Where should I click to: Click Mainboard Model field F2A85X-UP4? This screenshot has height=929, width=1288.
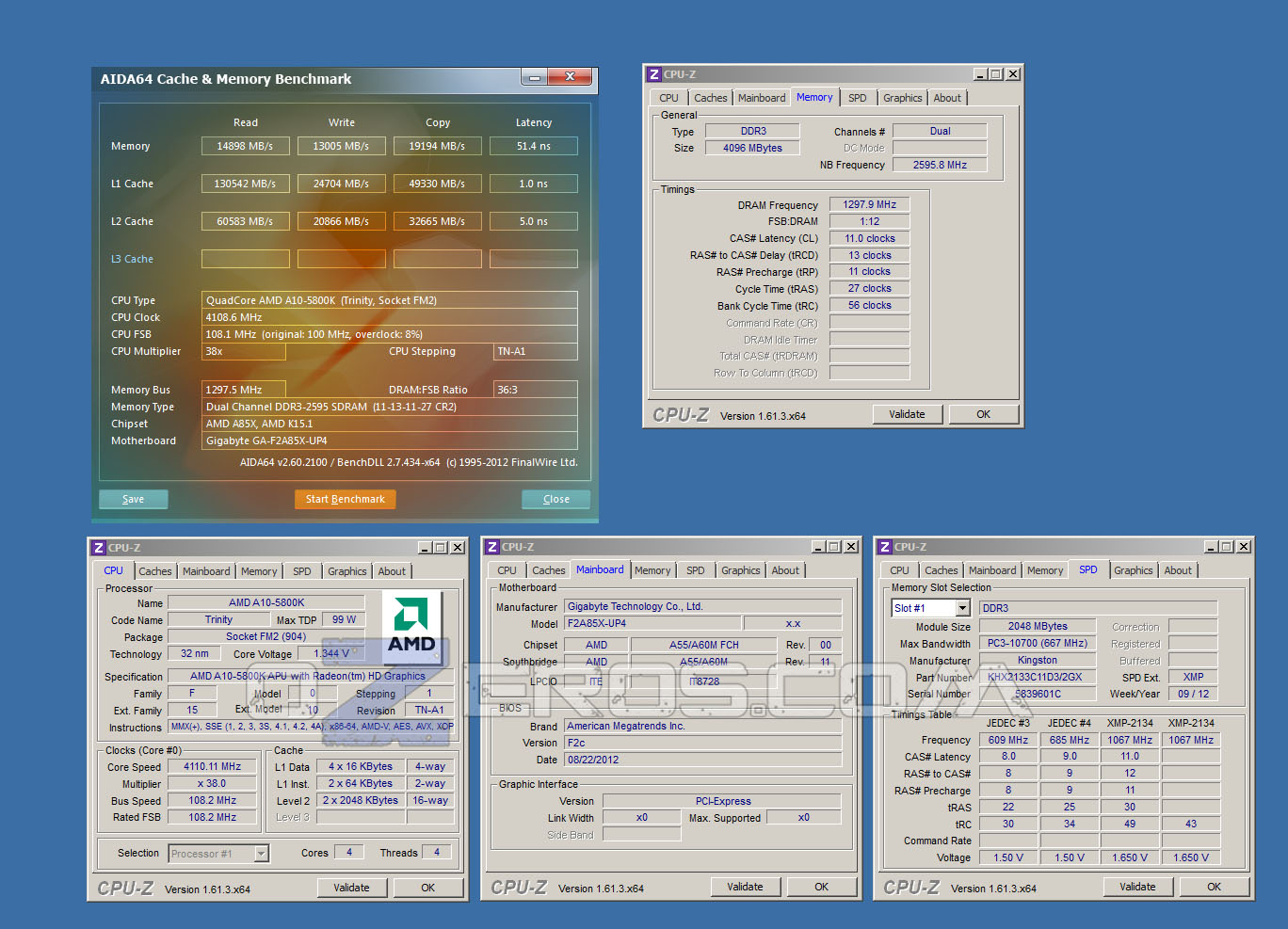[x=652, y=623]
